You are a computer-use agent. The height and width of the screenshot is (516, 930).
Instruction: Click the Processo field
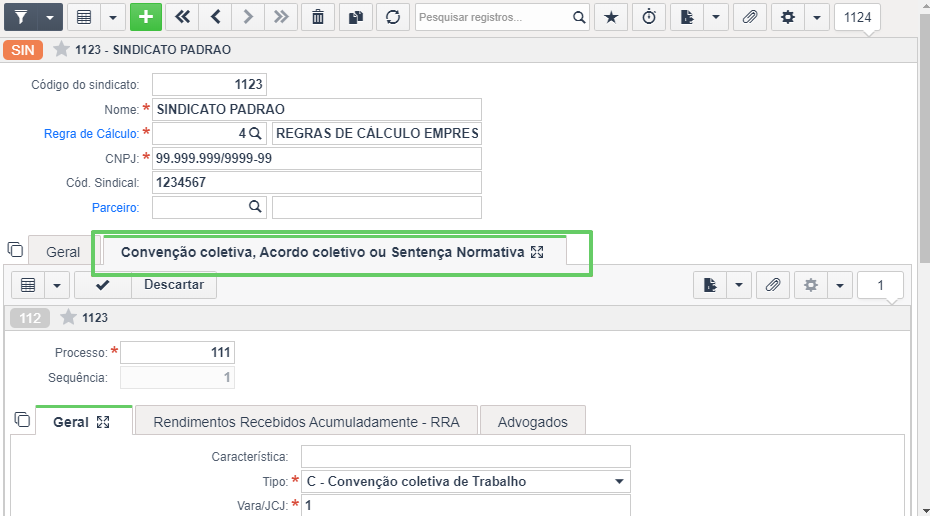(177, 352)
